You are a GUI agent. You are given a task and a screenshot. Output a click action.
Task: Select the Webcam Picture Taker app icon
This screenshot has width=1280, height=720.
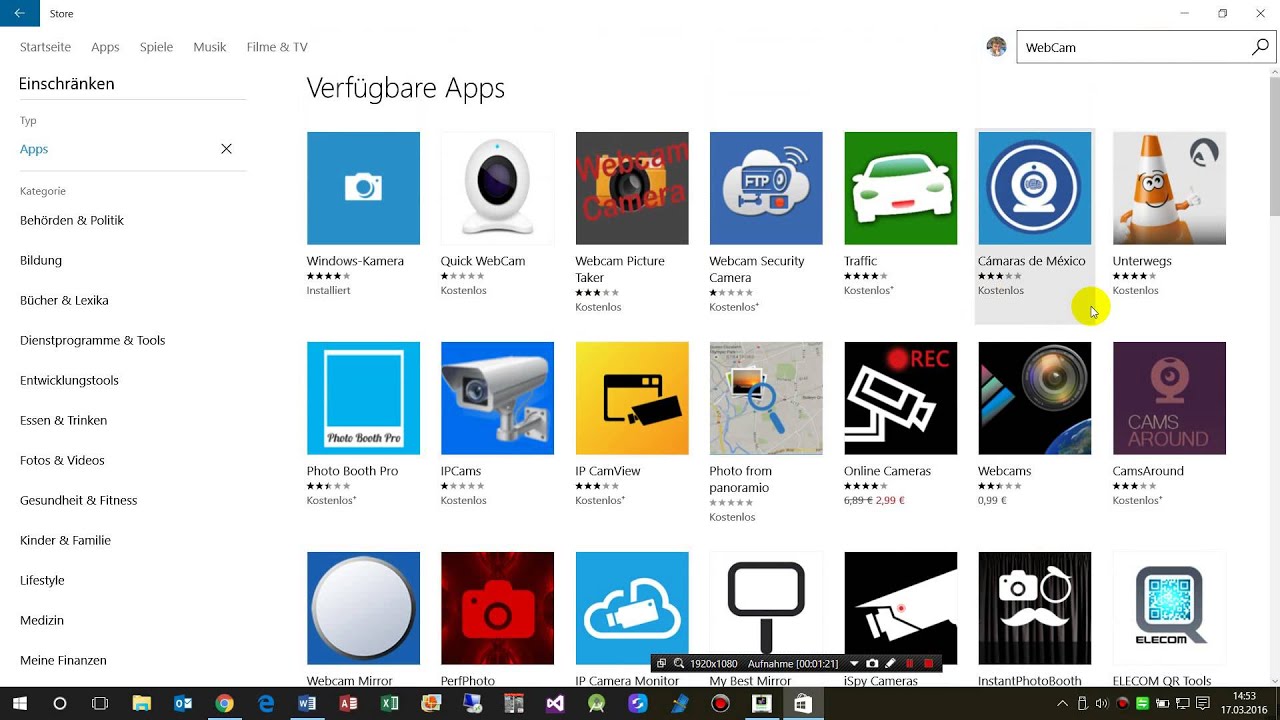[x=632, y=188]
